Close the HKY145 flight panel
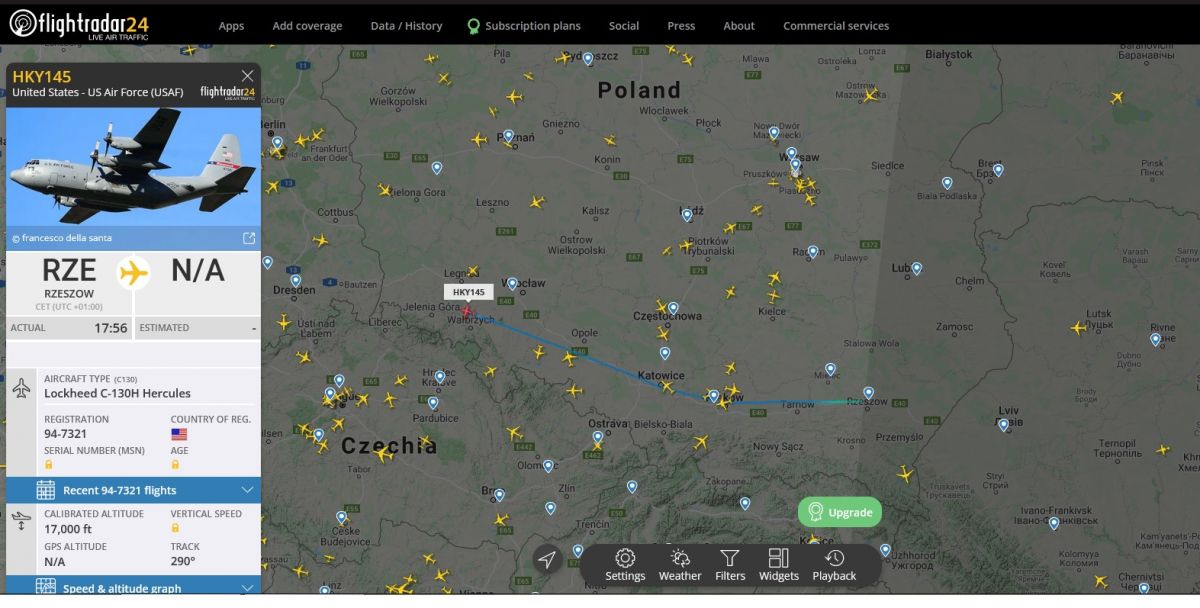 pyautogui.click(x=247, y=76)
